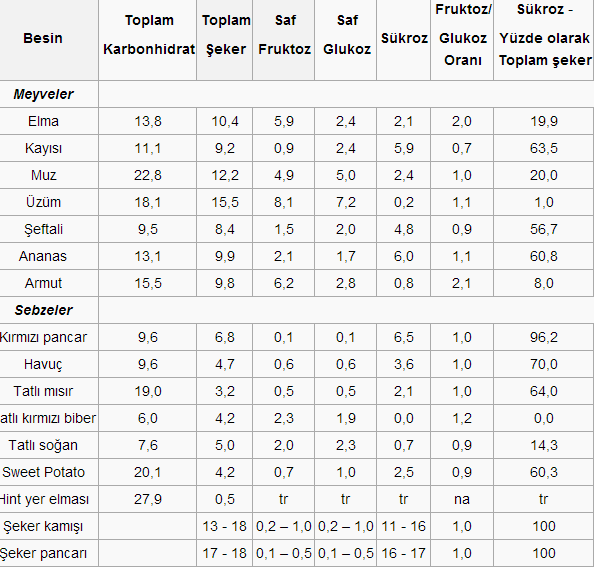Click the Üzüm row label

pyautogui.click(x=43, y=202)
